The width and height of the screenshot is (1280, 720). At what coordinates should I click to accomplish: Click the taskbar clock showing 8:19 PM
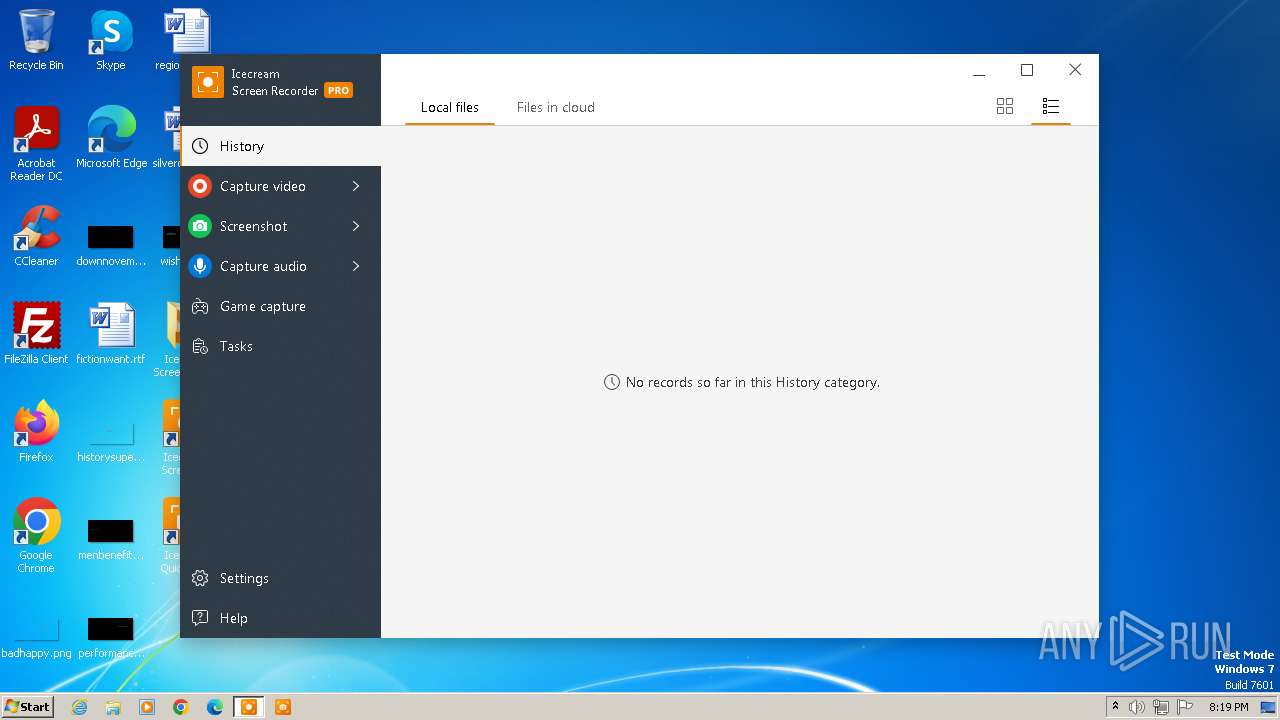[x=1229, y=707]
